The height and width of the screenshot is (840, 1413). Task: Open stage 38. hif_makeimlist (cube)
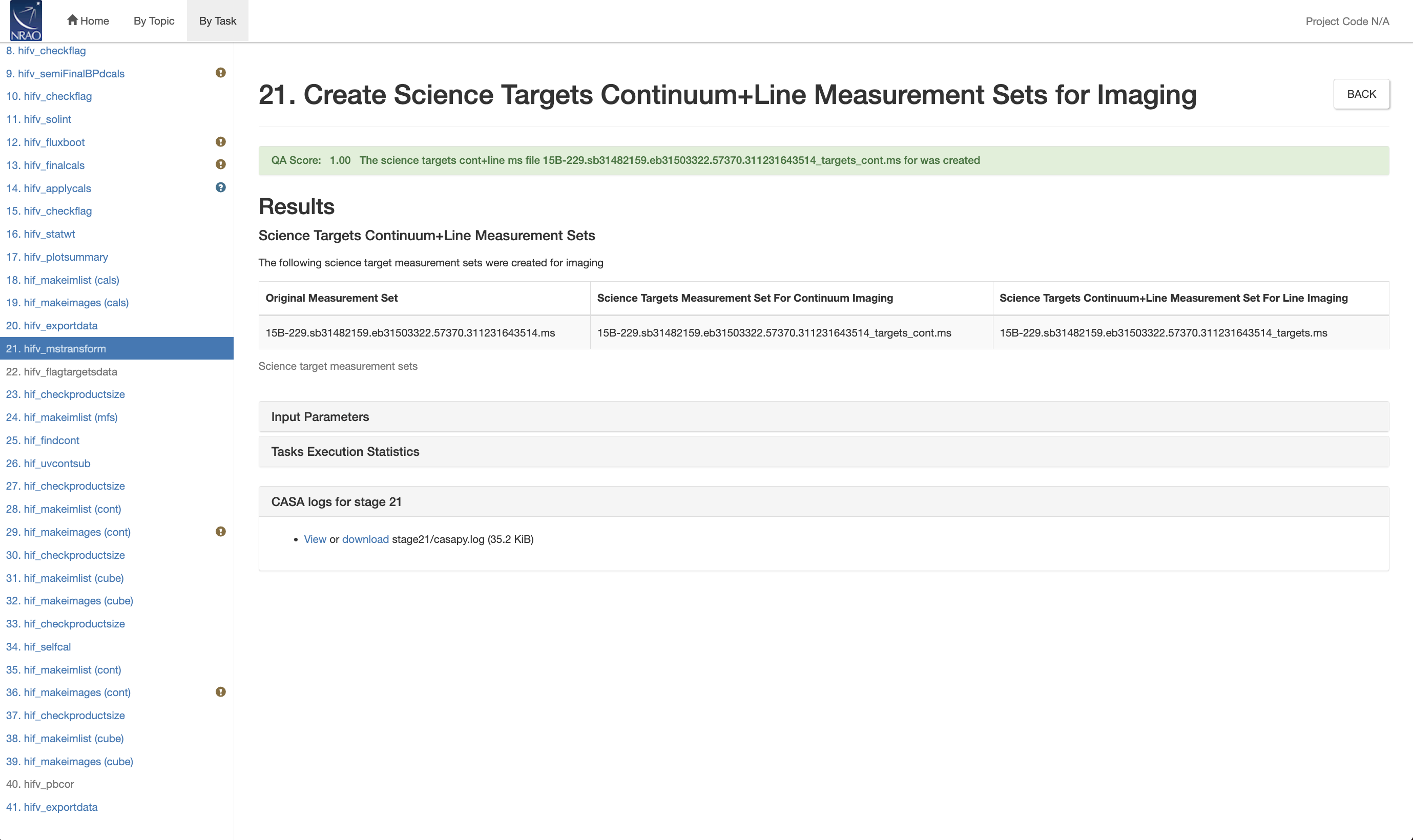[x=65, y=738]
